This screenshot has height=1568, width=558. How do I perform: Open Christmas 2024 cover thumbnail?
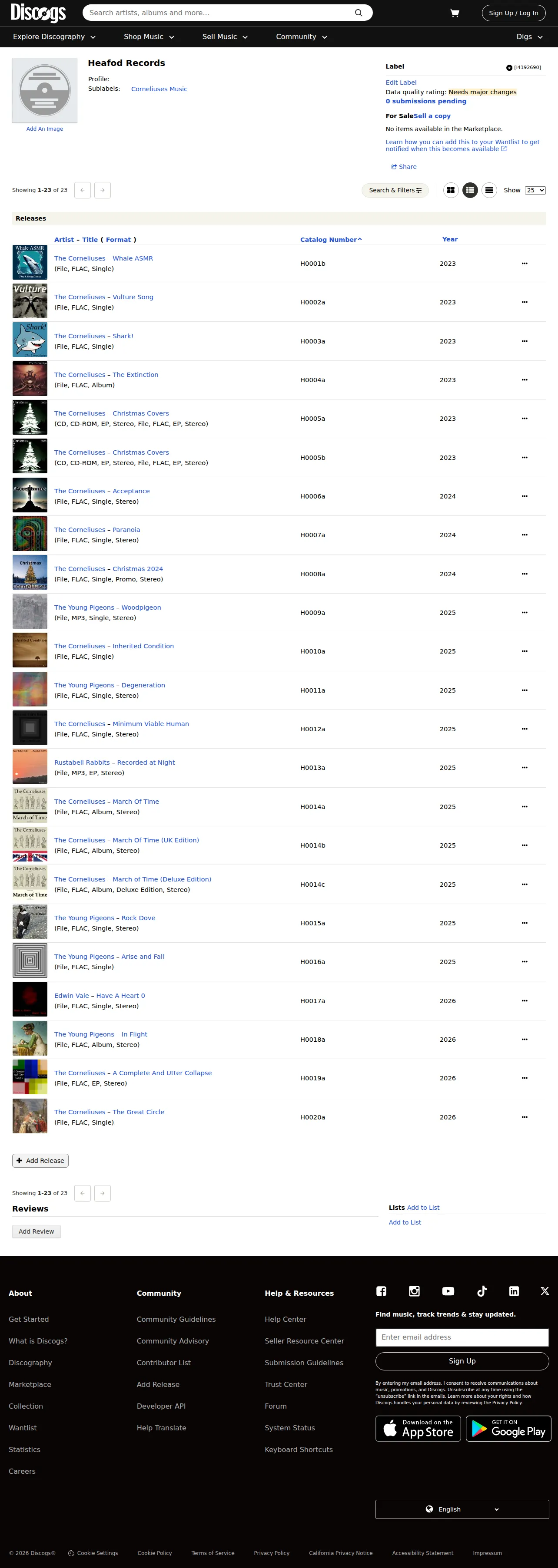pos(30,573)
